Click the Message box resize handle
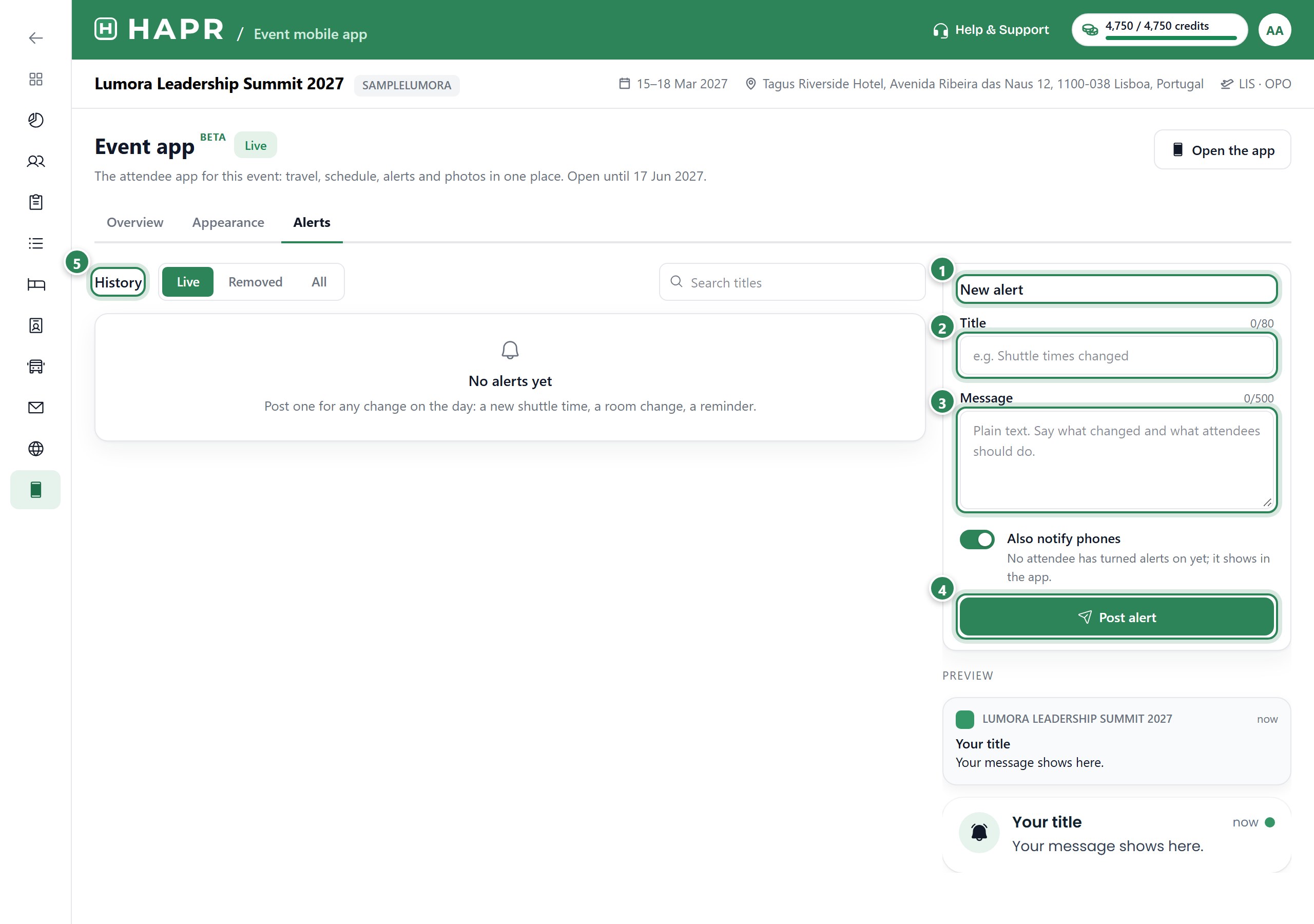The height and width of the screenshot is (924, 1314). (1267, 502)
